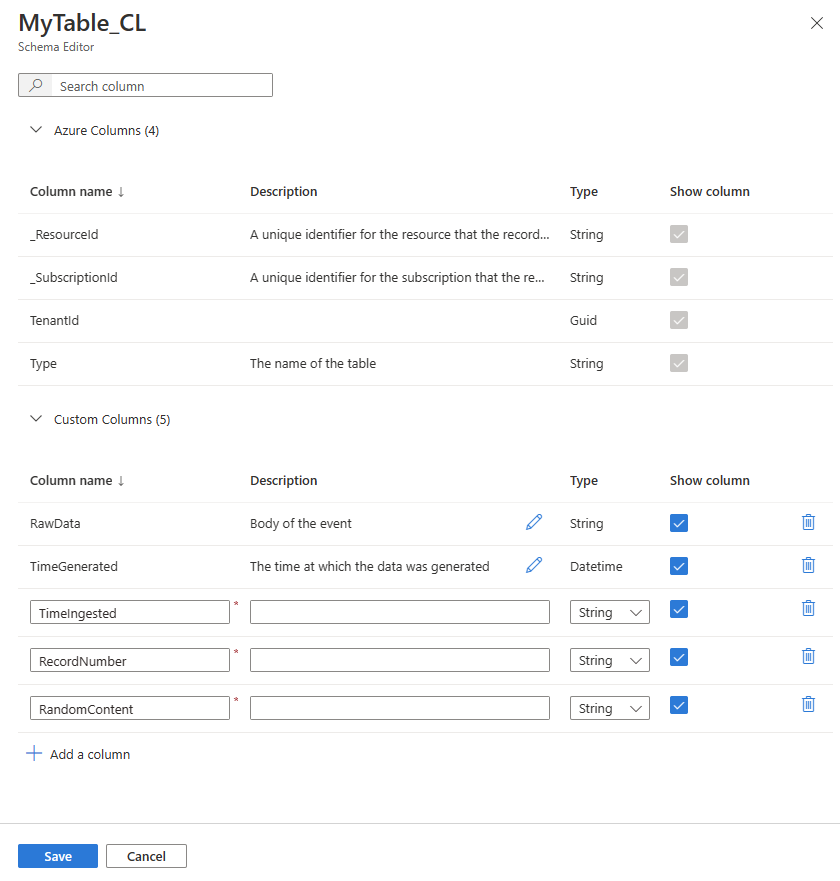
Task: Save the schema changes
Action: pyautogui.click(x=58, y=856)
